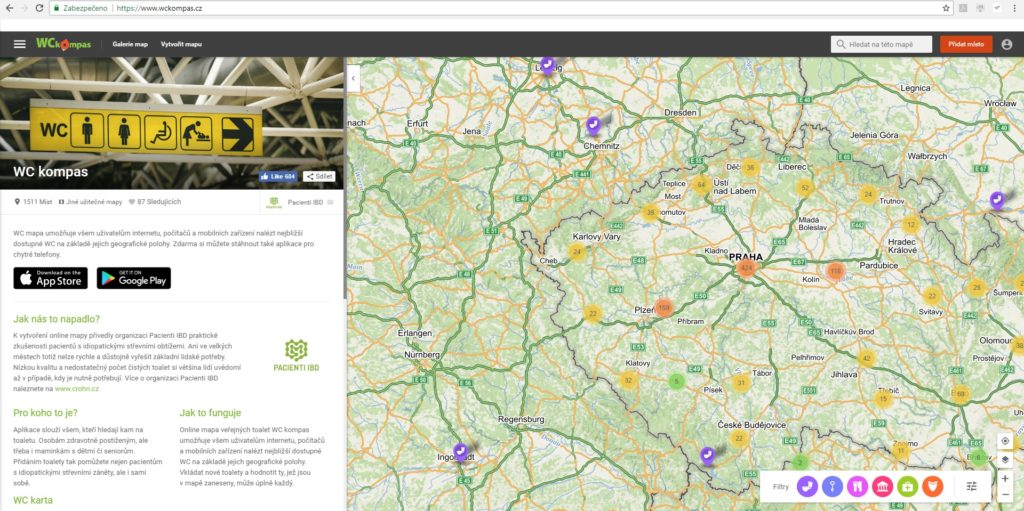Collapse the left info panel arrow

[353, 78]
